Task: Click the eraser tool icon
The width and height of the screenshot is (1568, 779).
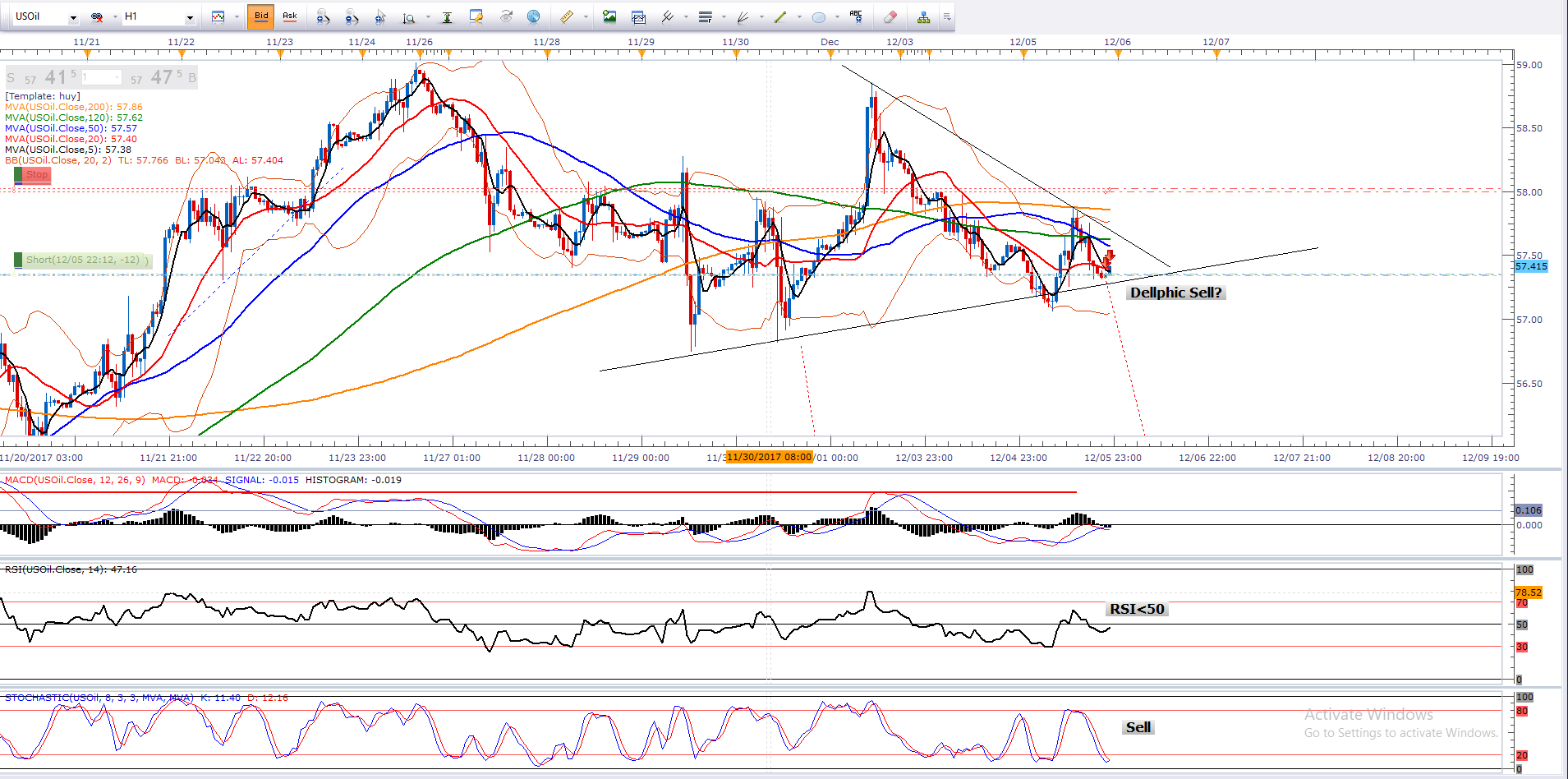Action: [x=890, y=16]
